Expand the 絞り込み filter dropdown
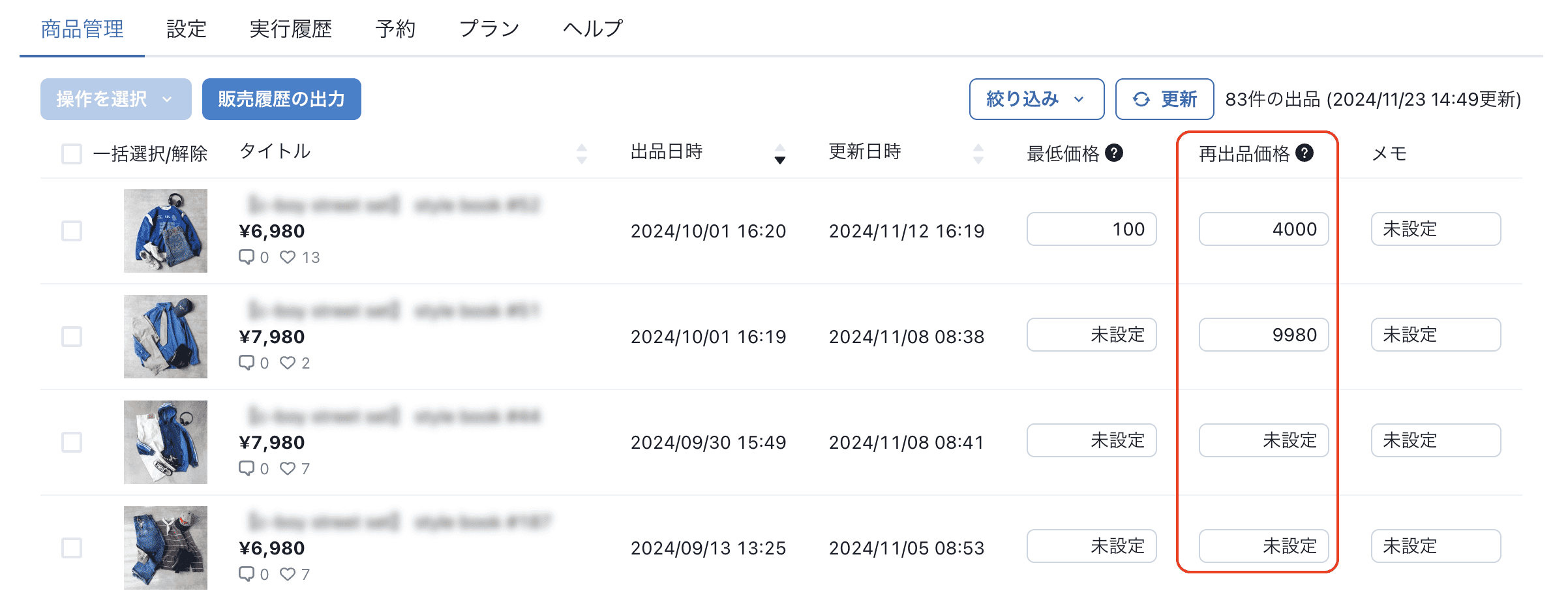This screenshot has width=1568, height=591. [1036, 99]
